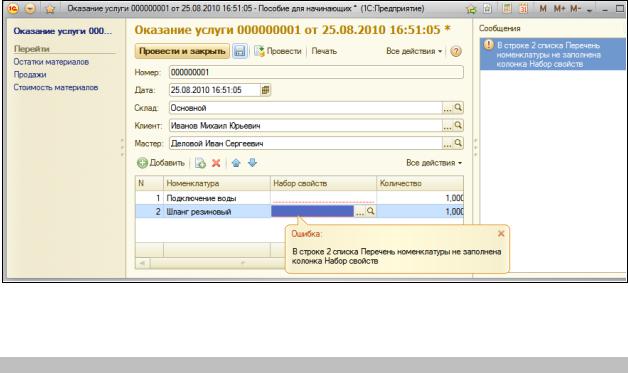
Task: Click into the Номер input field
Action: (316, 73)
